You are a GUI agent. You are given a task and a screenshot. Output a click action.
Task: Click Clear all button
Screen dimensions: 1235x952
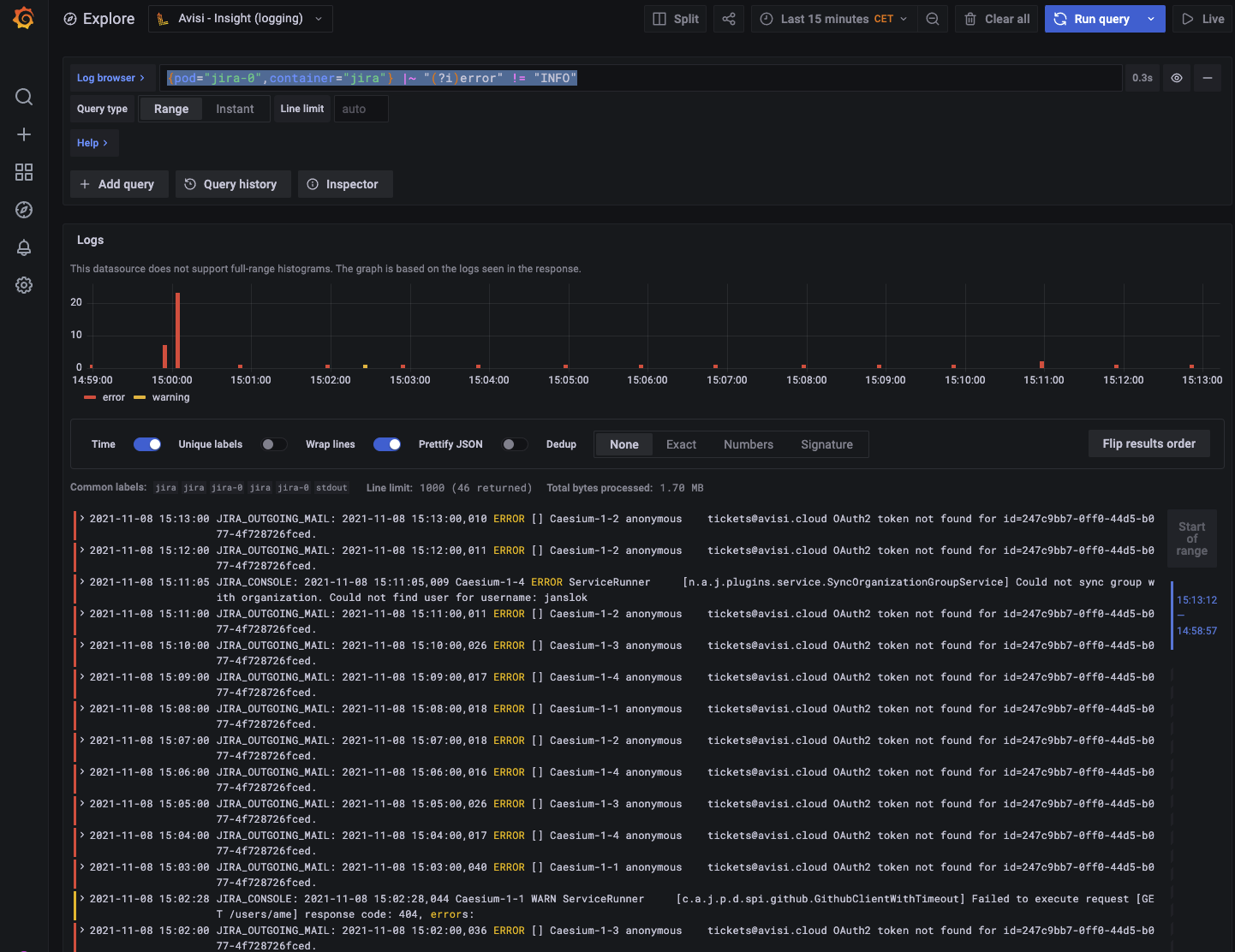(997, 19)
